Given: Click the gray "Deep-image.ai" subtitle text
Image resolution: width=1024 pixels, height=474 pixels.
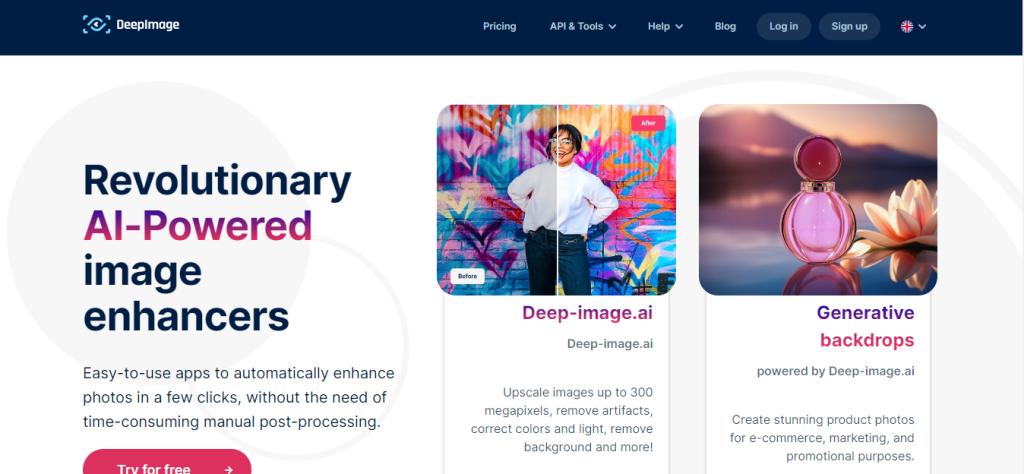Looking at the screenshot, I should click(610, 343).
